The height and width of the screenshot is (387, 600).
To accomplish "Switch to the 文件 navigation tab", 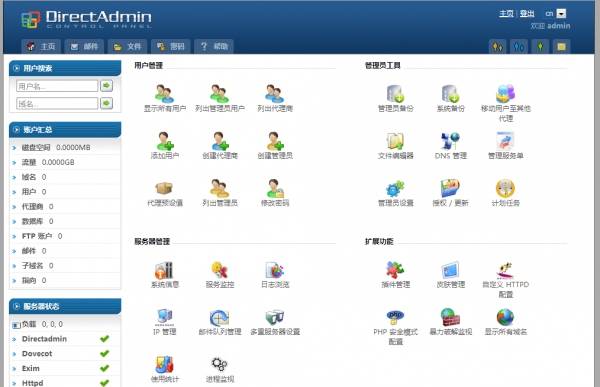I will [x=127, y=46].
